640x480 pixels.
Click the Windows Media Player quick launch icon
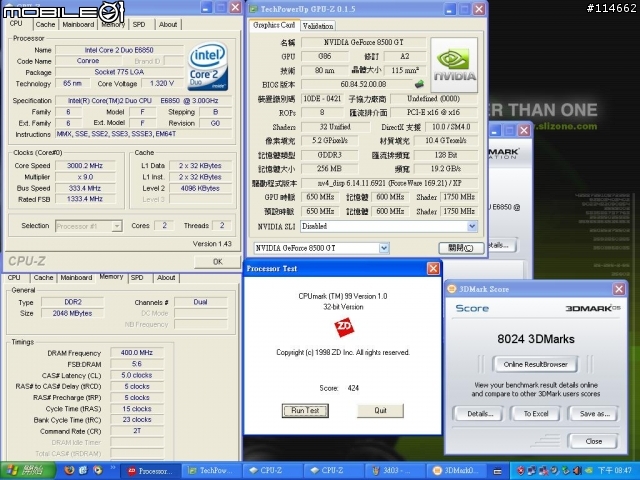point(98,471)
